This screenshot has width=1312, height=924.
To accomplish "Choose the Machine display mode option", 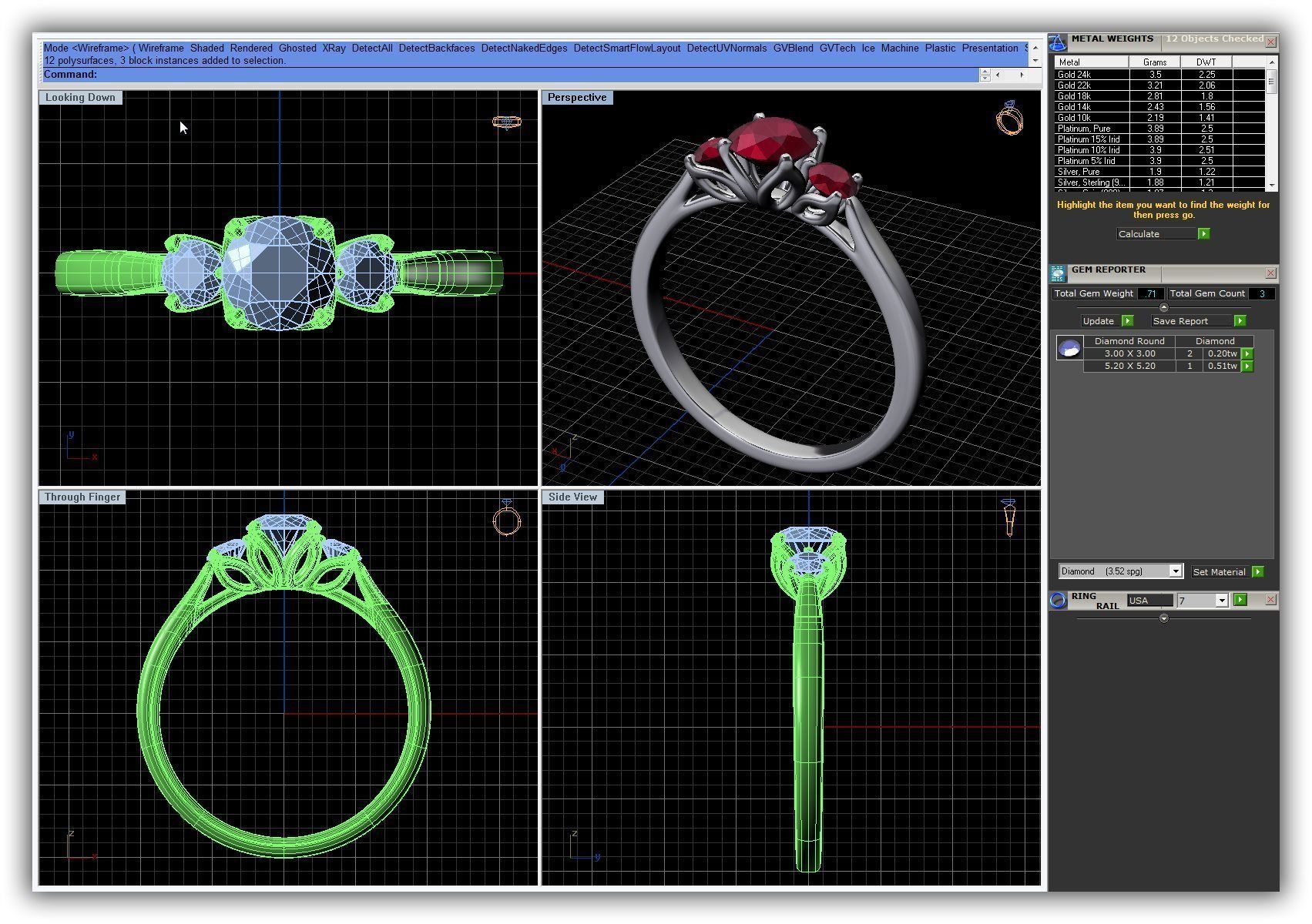I will (900, 48).
